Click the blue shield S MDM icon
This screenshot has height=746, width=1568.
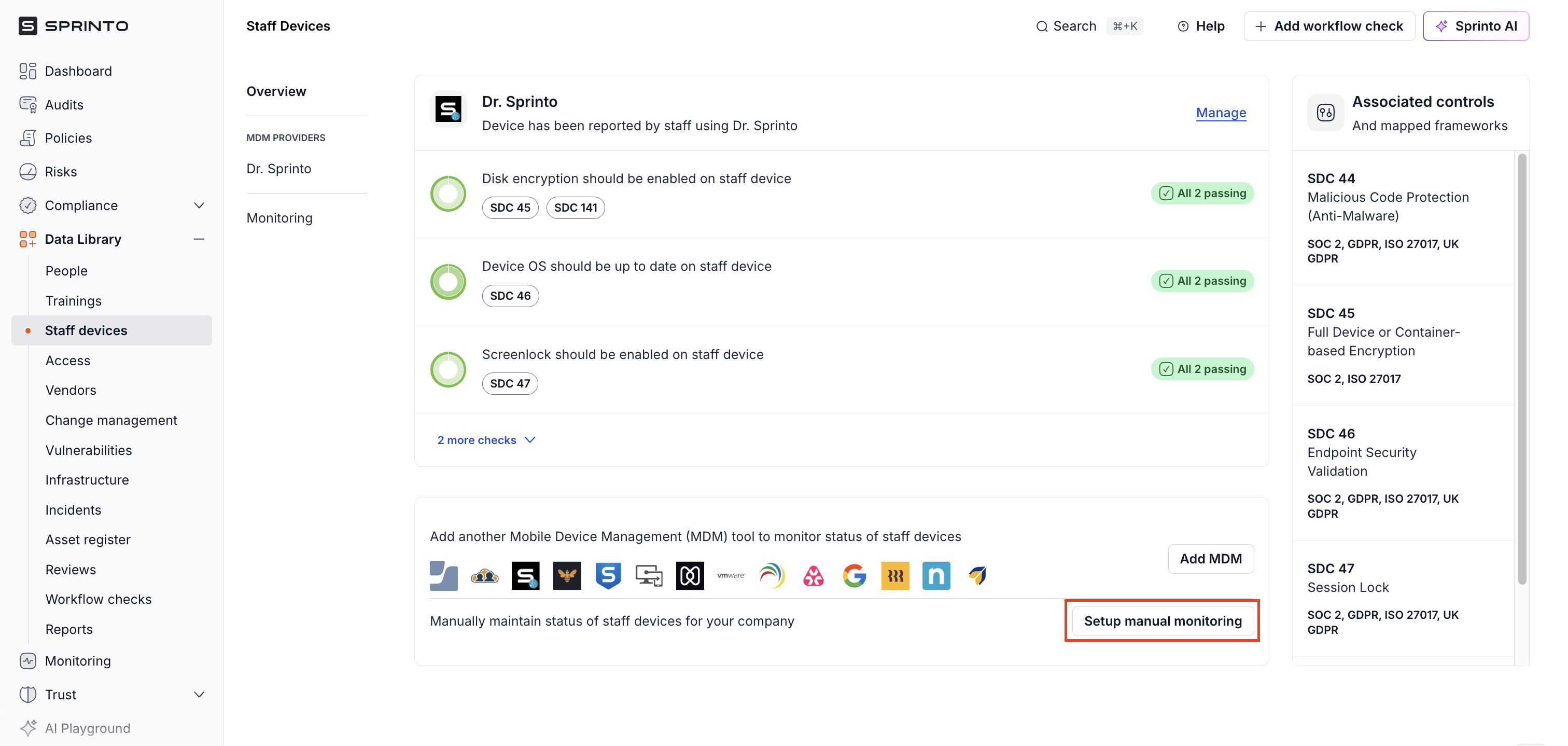pos(608,575)
